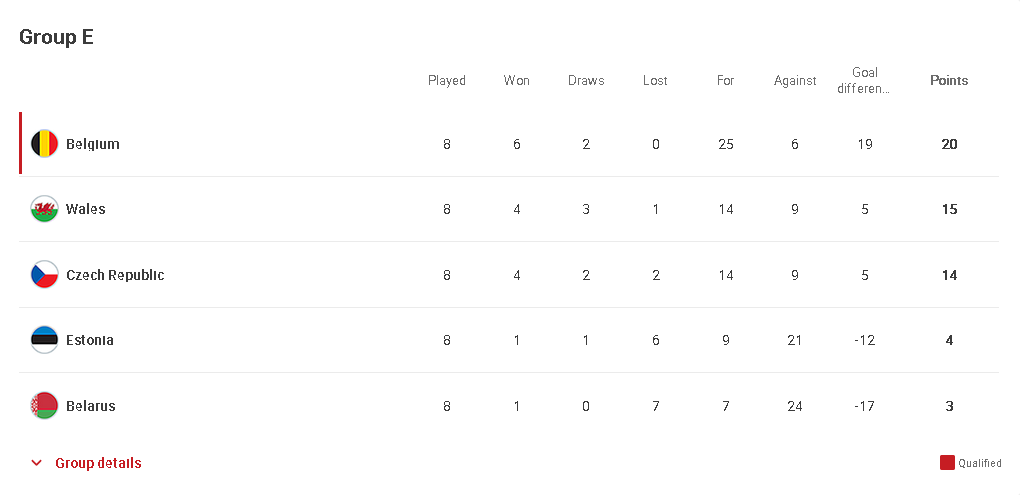Click the Against column header
This screenshot has height=495, width=1020.
tap(795, 80)
